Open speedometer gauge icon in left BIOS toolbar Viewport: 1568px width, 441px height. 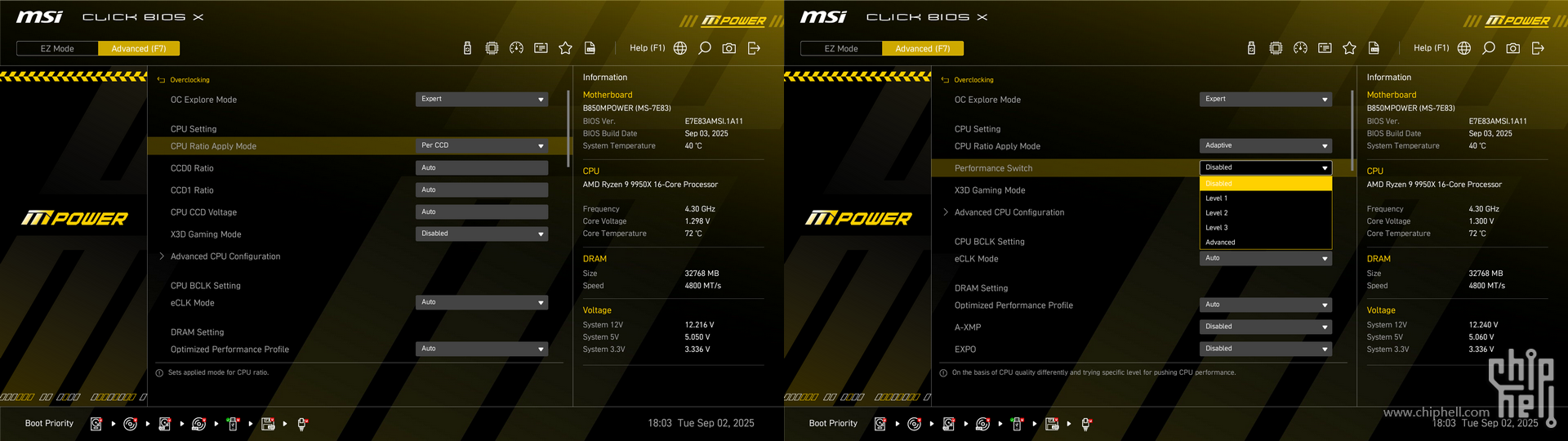click(x=516, y=48)
